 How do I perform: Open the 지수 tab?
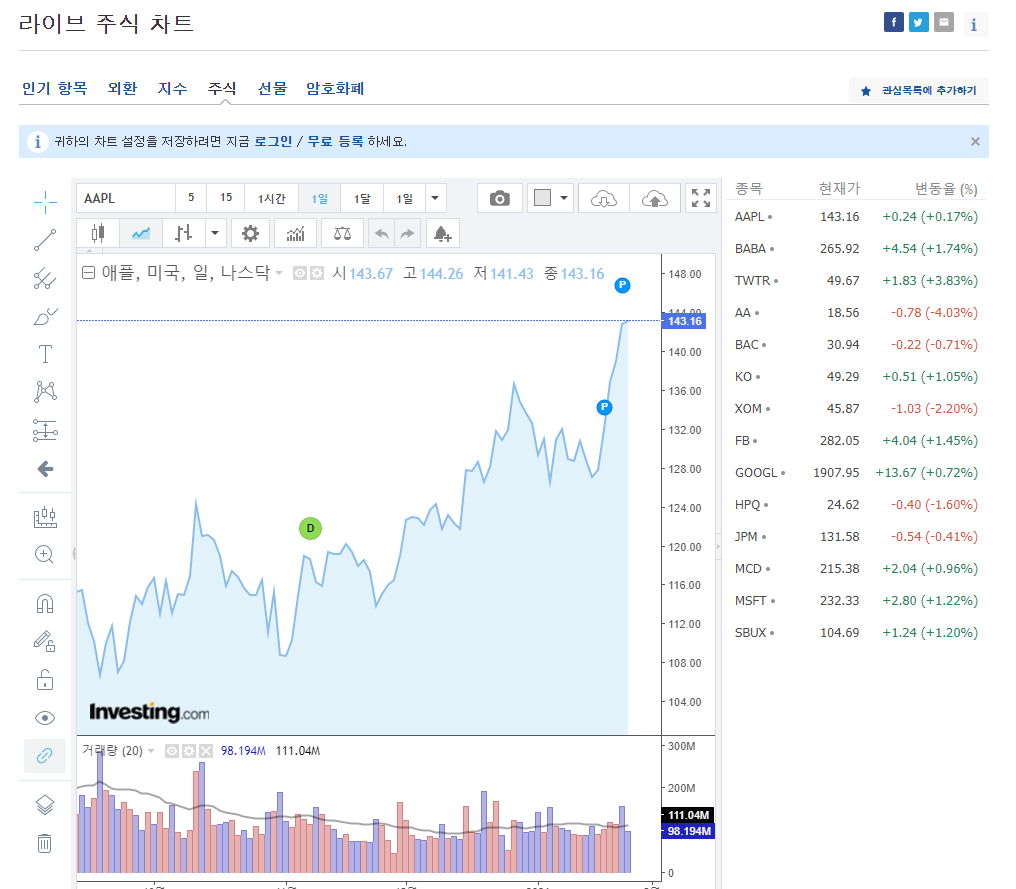(x=172, y=88)
